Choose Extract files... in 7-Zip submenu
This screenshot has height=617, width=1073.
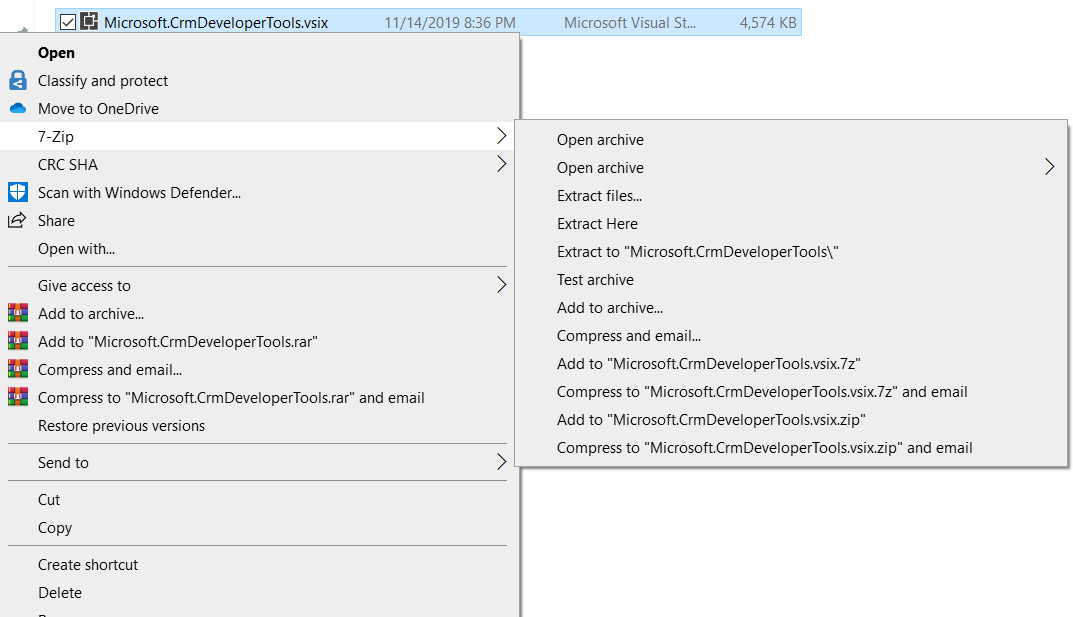click(x=599, y=196)
